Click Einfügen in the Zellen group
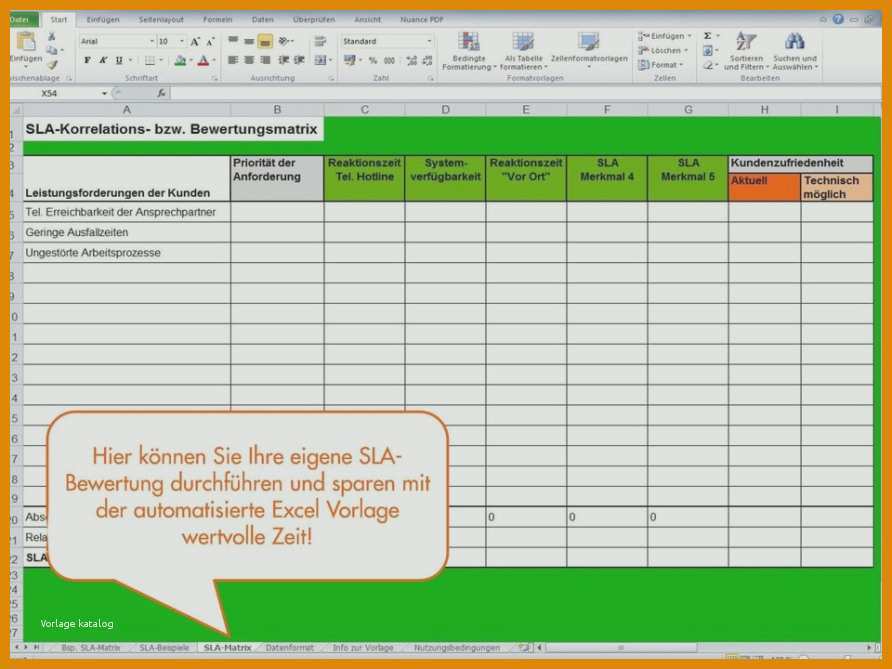The width and height of the screenshot is (892, 669). (664, 36)
